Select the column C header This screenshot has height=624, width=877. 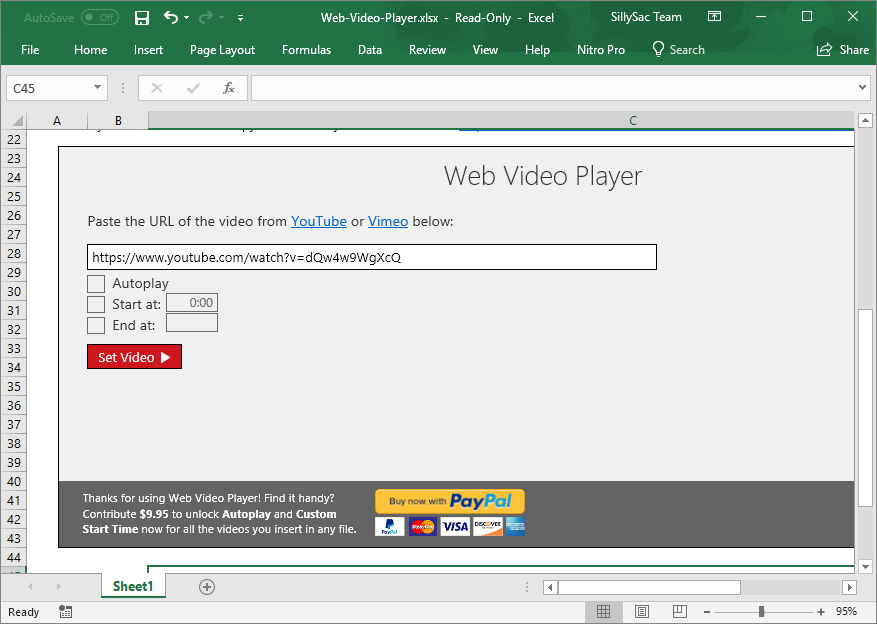(501, 120)
